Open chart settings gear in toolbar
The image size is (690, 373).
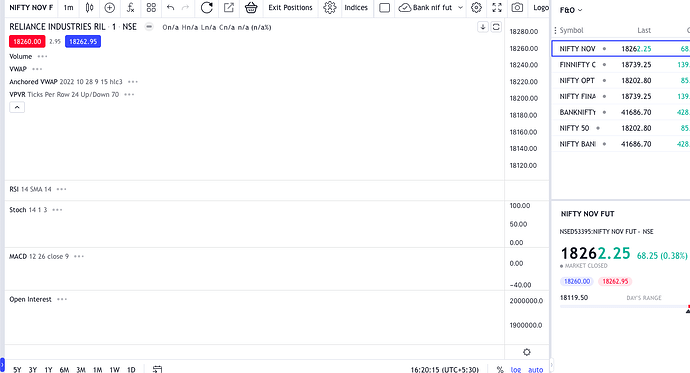(476, 7)
